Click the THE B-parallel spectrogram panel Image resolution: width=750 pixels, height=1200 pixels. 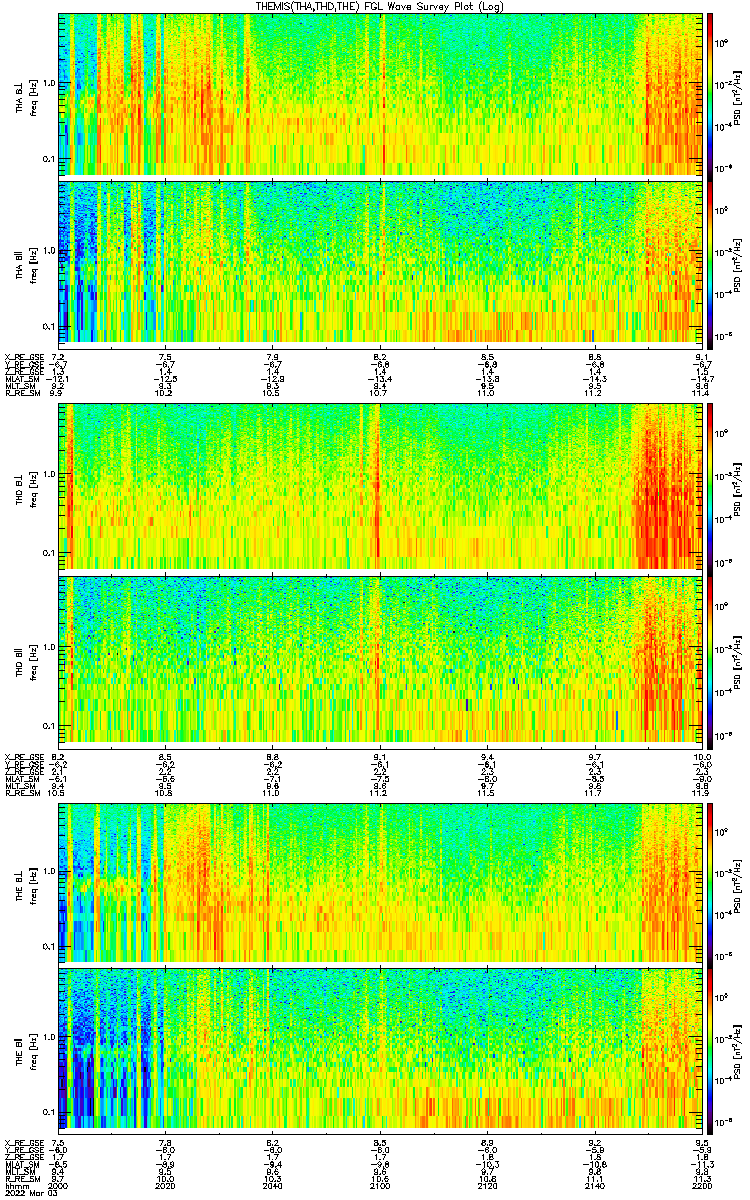[380, 1049]
